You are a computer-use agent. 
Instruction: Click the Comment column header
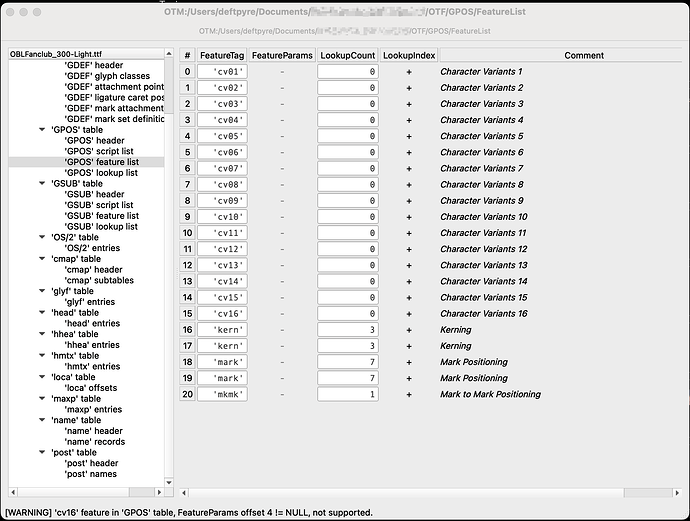pyautogui.click(x=561, y=55)
